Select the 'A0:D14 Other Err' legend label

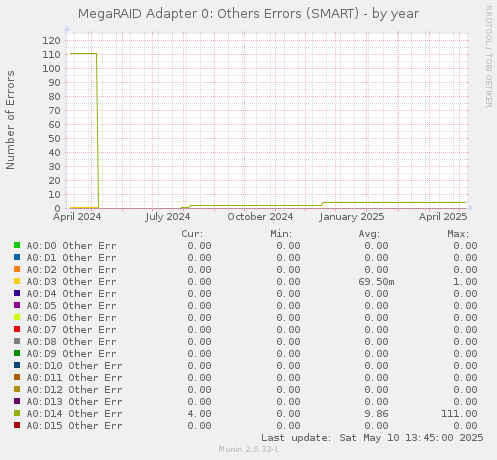[74, 414]
